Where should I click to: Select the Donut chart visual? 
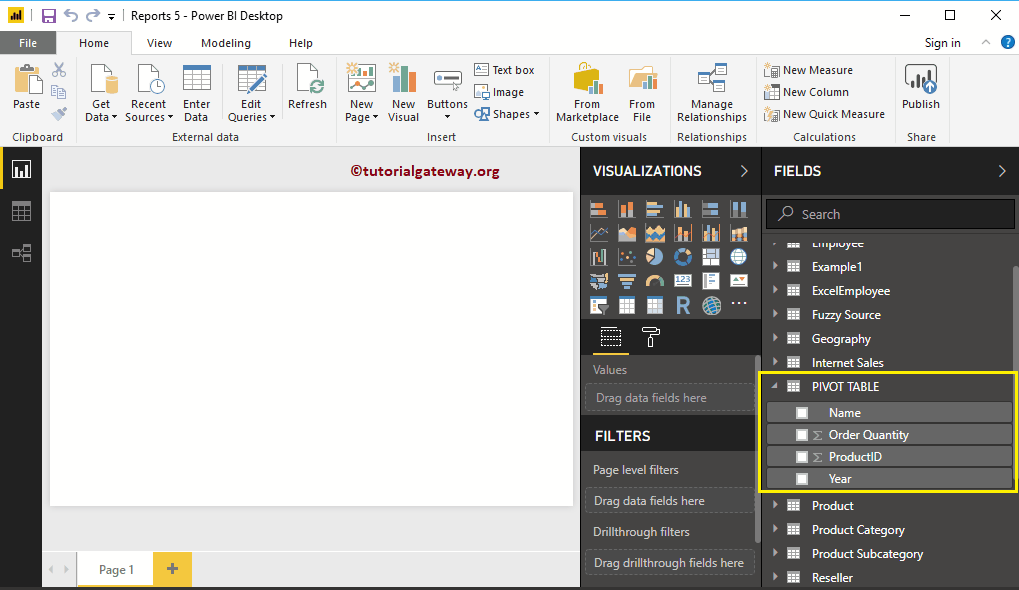click(x=682, y=257)
